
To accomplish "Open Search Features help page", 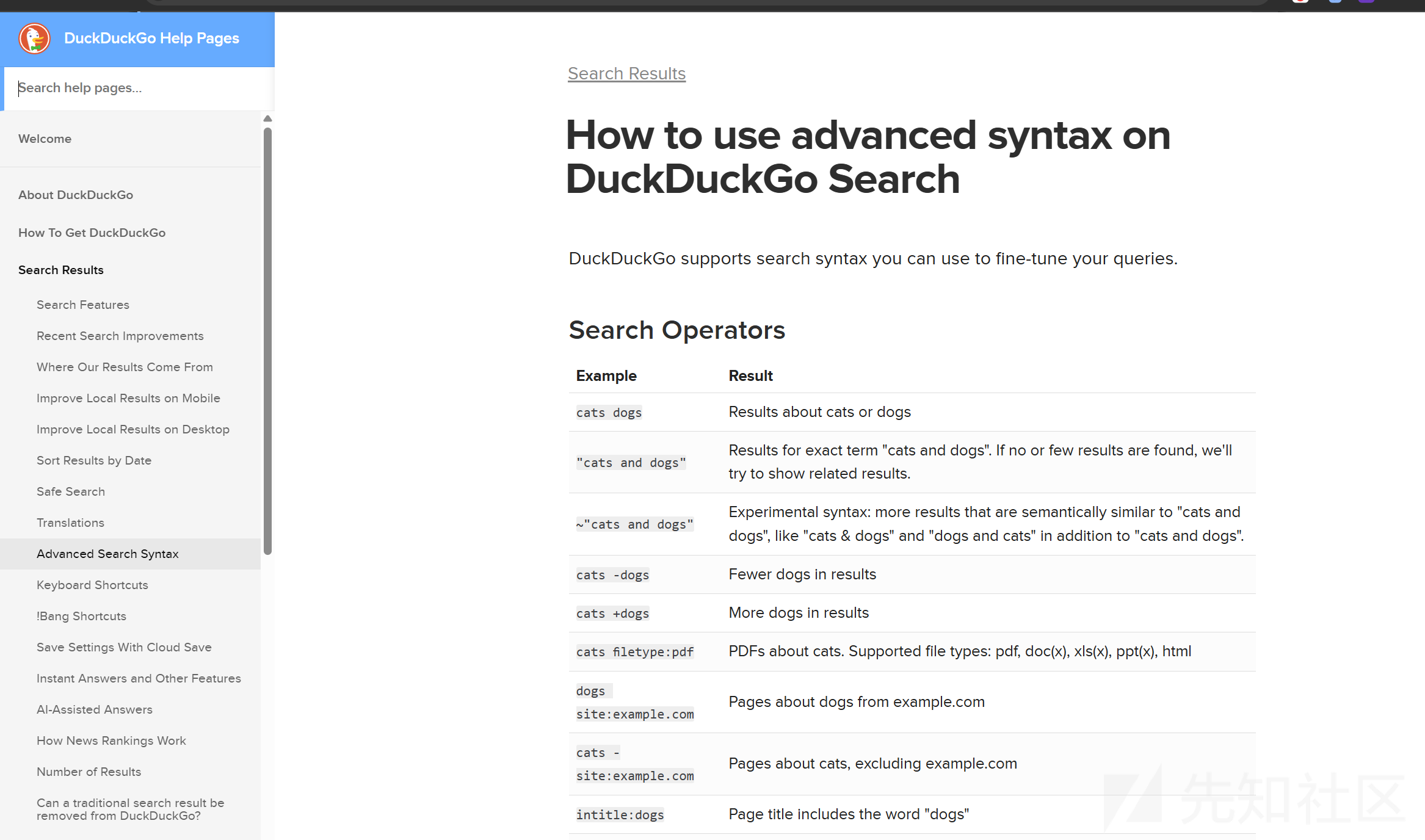I will click(x=83, y=305).
